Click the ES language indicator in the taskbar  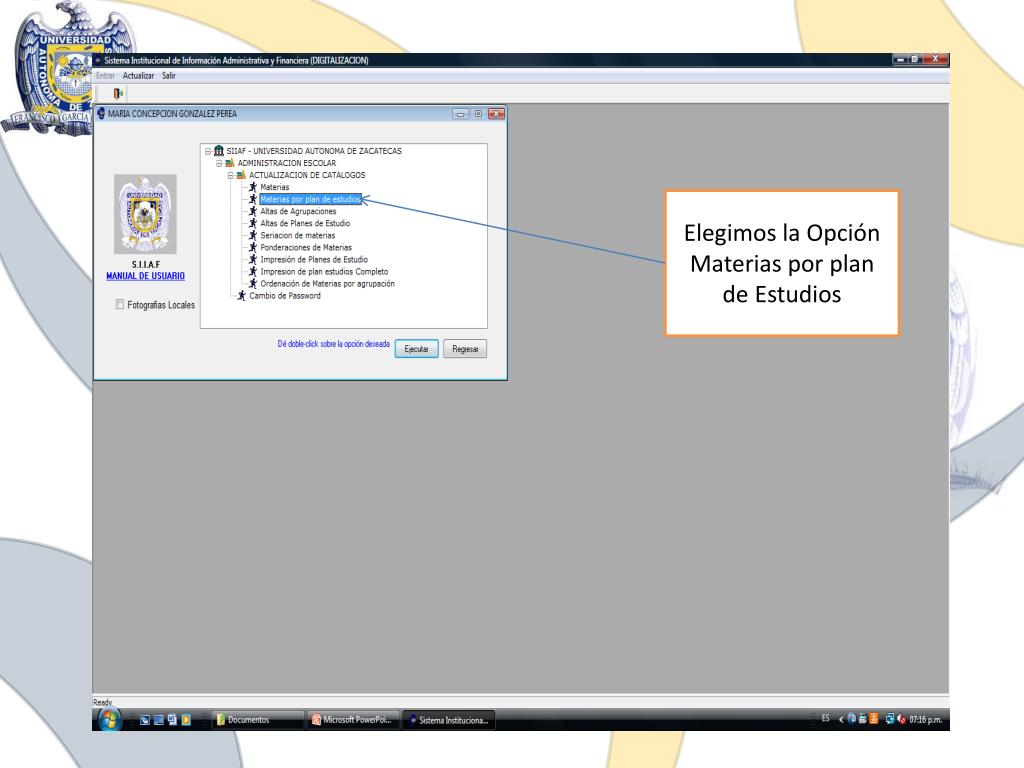coord(825,718)
